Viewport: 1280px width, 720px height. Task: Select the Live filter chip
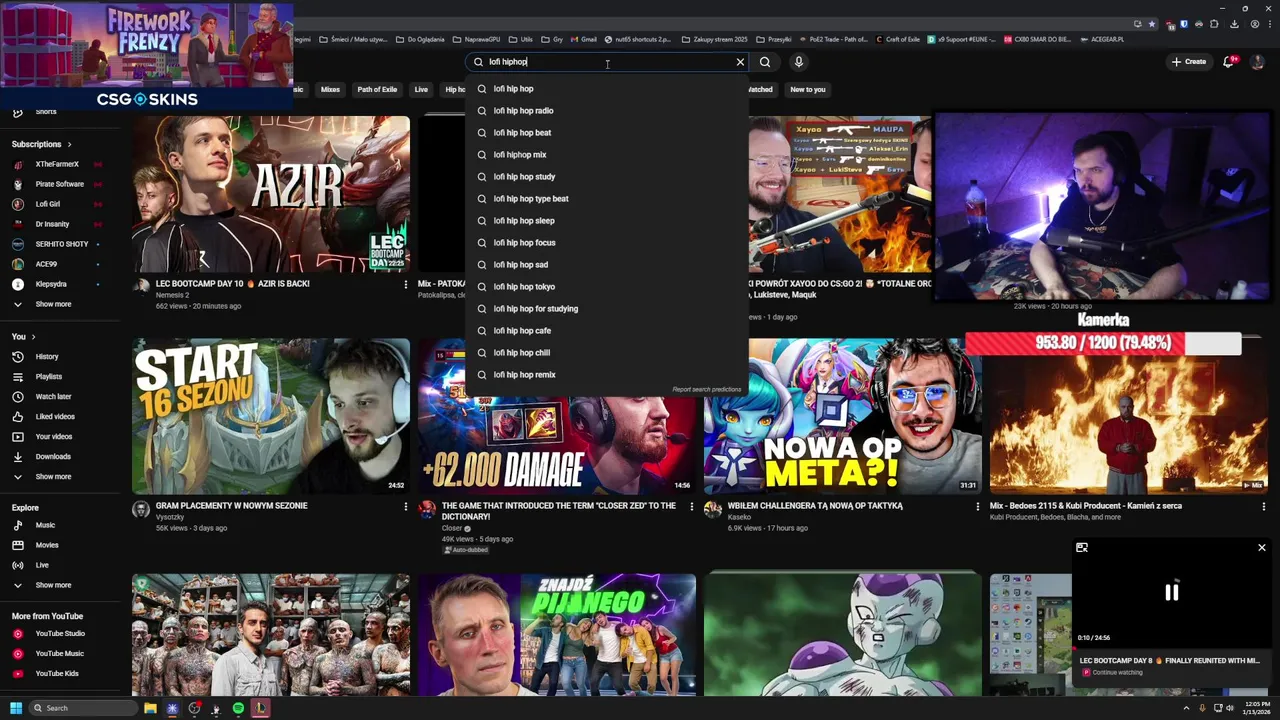click(421, 90)
